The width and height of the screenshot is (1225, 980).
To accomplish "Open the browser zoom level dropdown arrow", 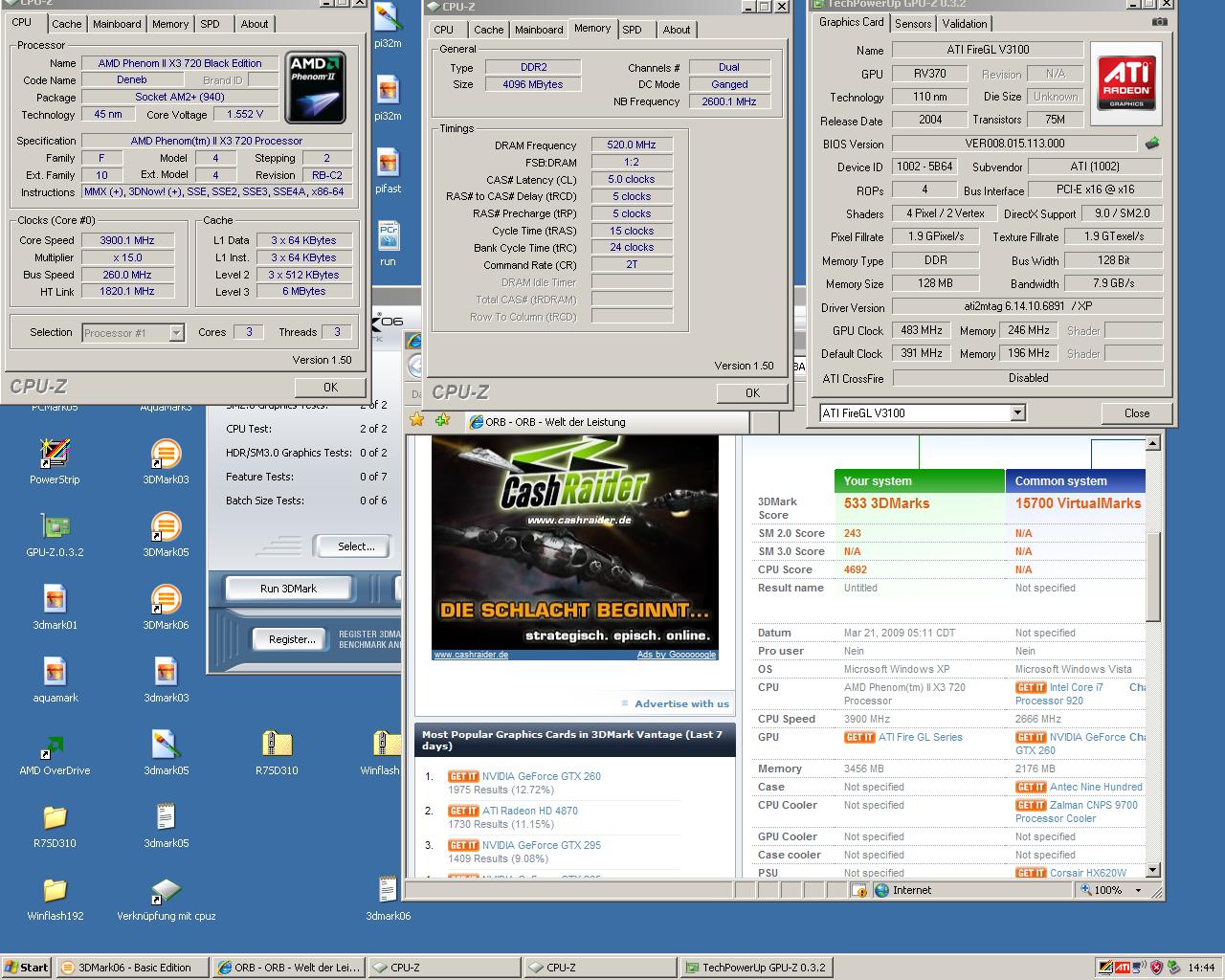I will pyautogui.click(x=1138, y=890).
